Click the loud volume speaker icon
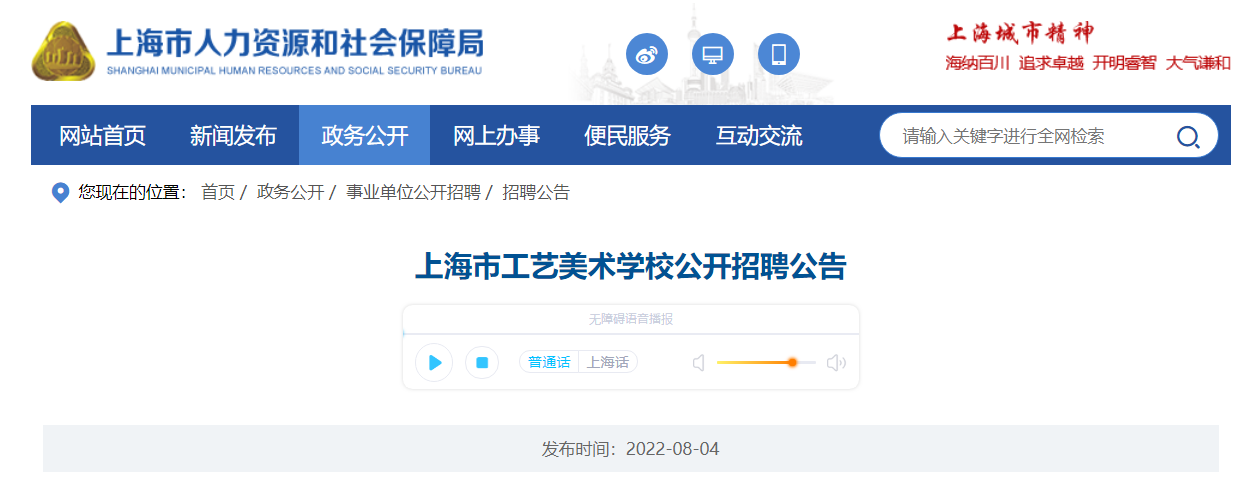1236x482 pixels. 836,363
